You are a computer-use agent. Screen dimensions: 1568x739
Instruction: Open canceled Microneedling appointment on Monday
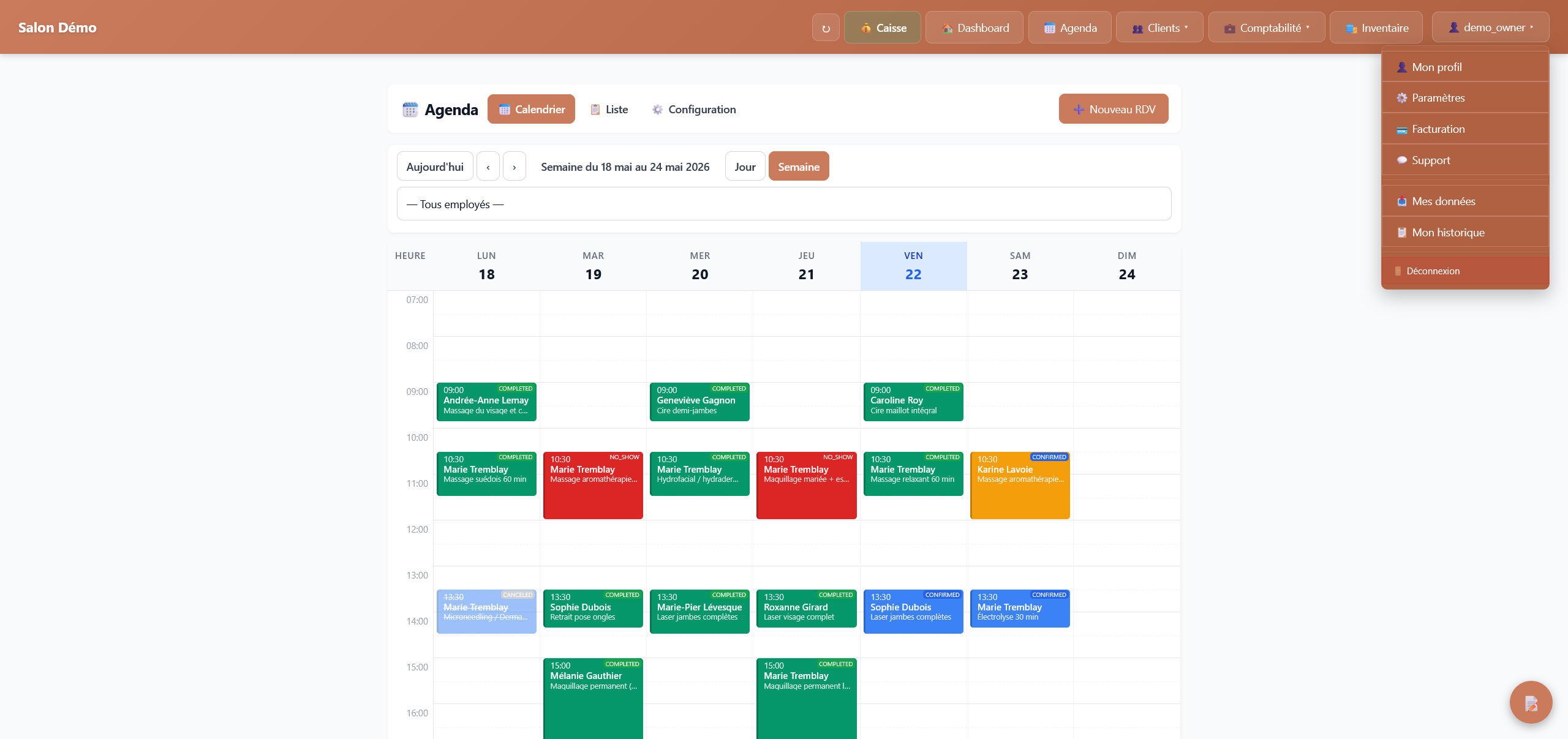click(x=486, y=611)
